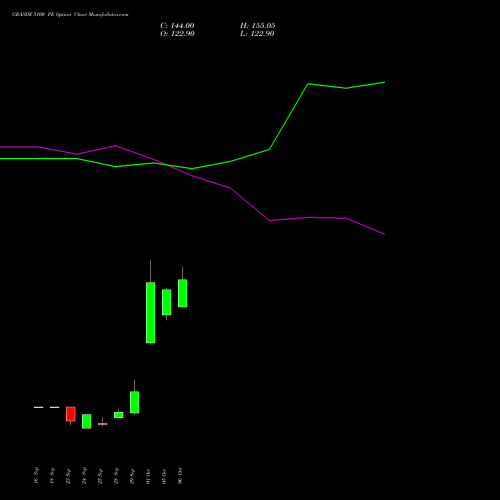Image resolution: width=500 pixels, height=500 pixels.
Task: Click the green candle above 29 Sep
Action: tap(135, 402)
